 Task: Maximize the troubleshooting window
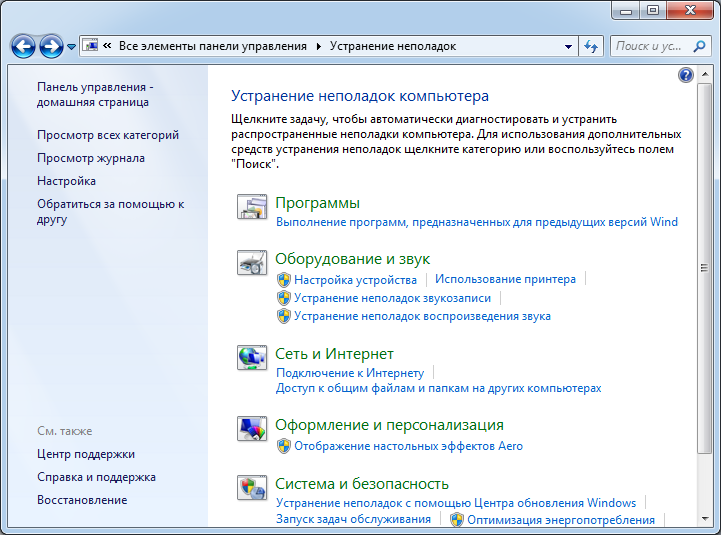point(652,10)
